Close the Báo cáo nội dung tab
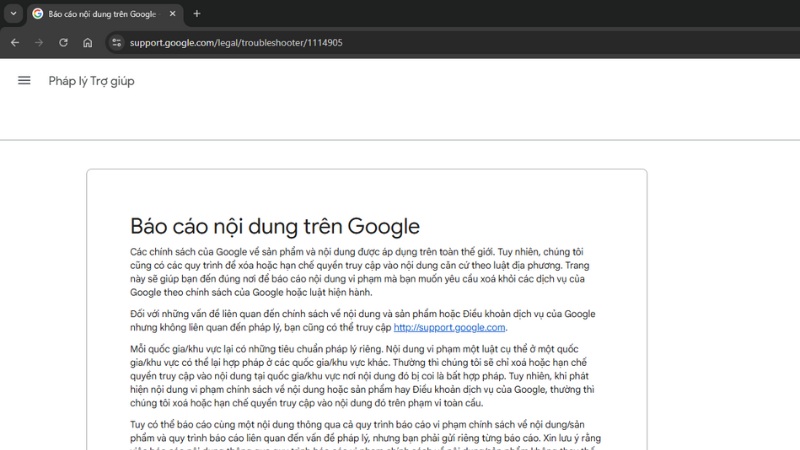Image resolution: width=800 pixels, height=450 pixels. click(172, 14)
